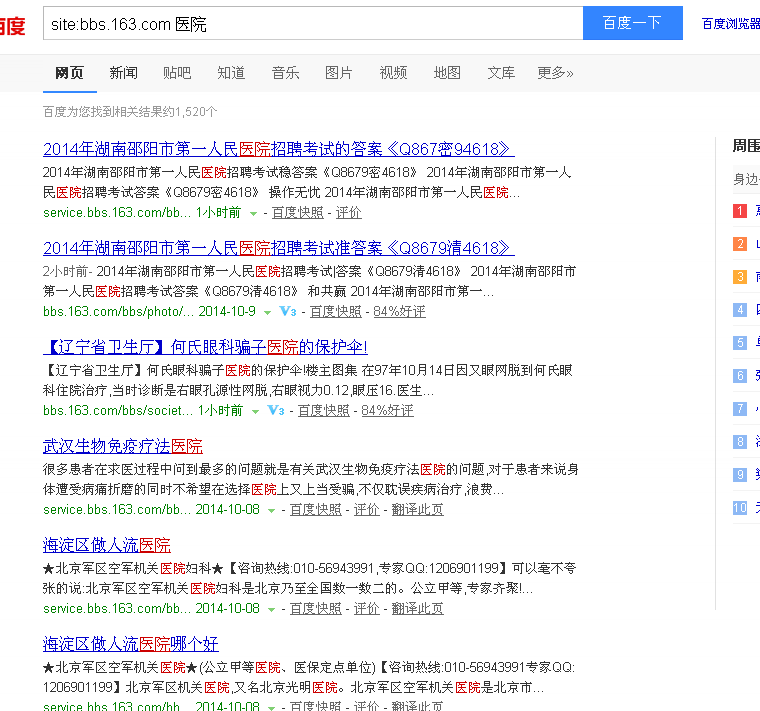Expand dropdown arrow under 海淀区做人流医院 result
The image size is (760, 711).
[271, 609]
